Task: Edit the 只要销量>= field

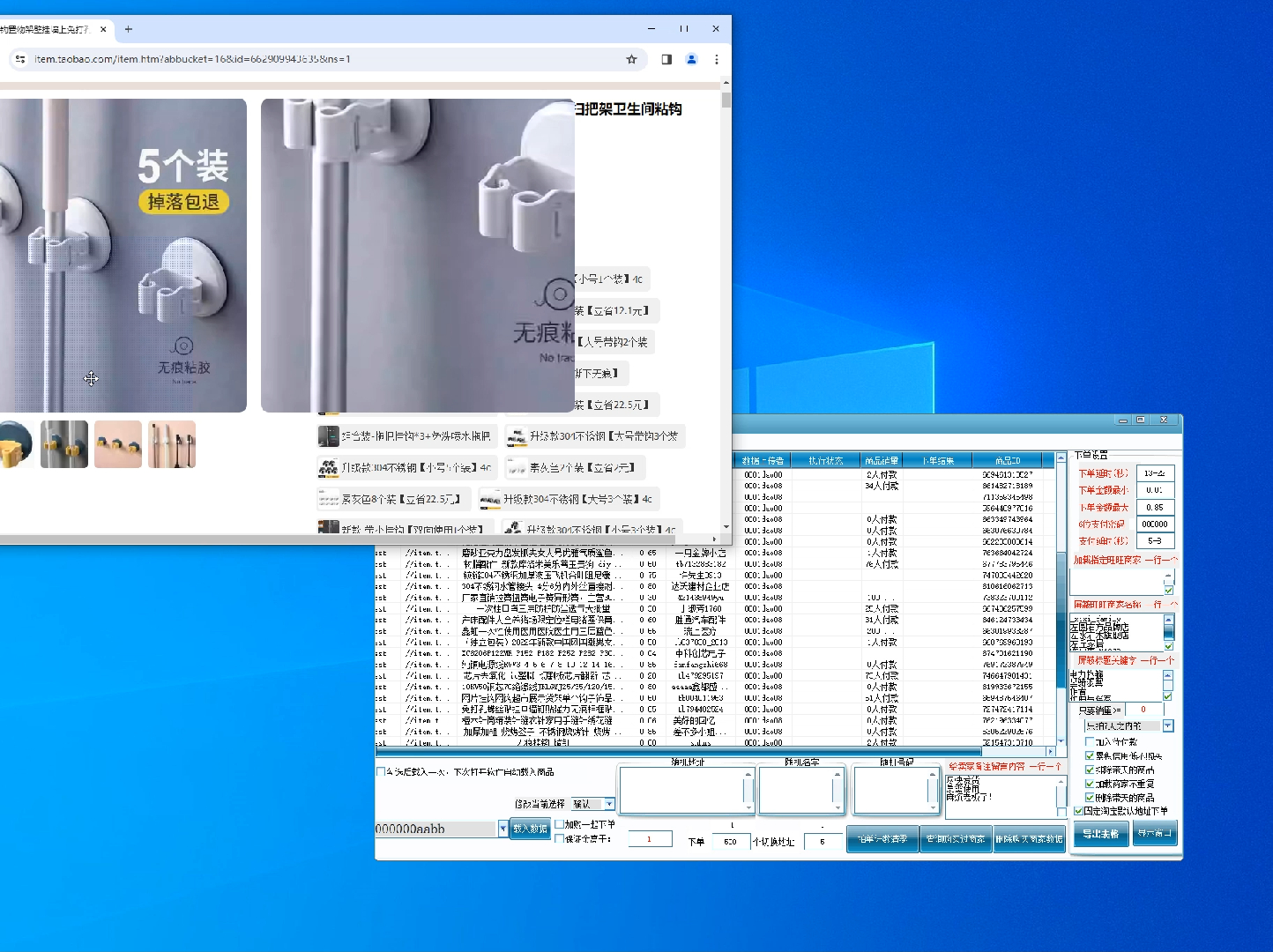Action: [1144, 709]
